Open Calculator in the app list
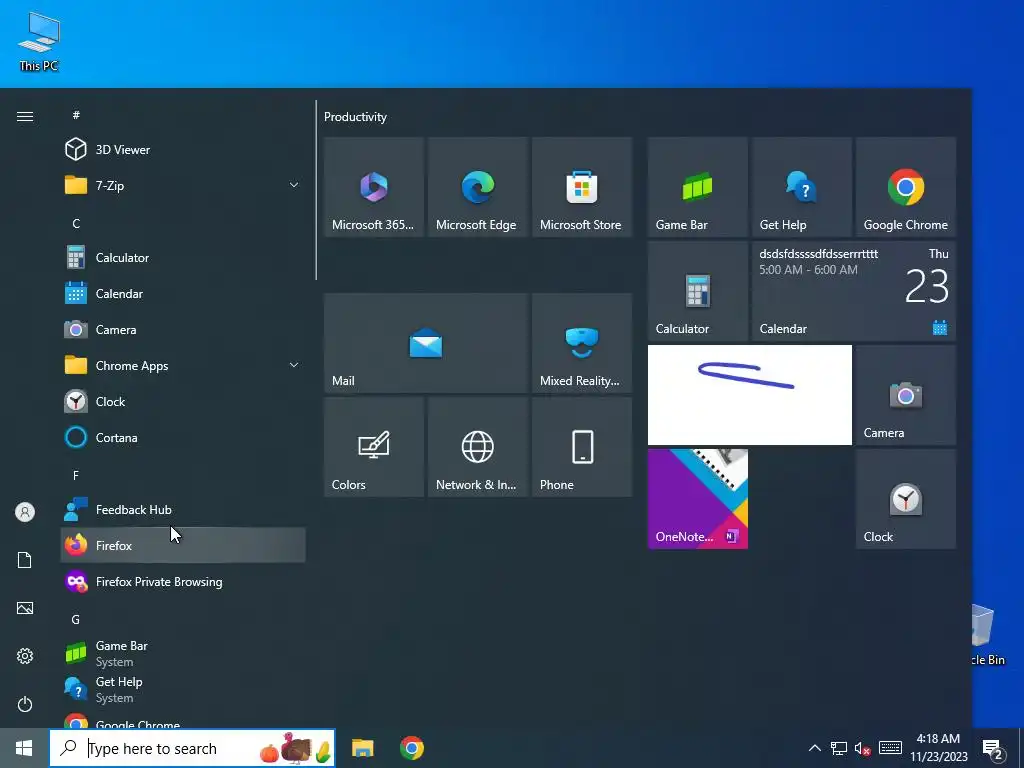 183,258
